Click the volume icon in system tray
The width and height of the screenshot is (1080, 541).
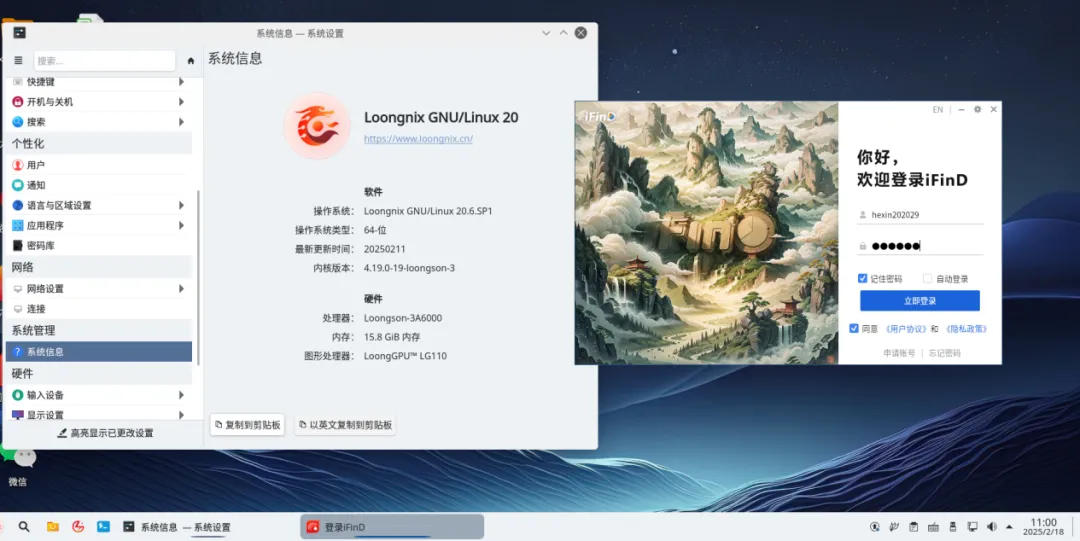tap(992, 527)
